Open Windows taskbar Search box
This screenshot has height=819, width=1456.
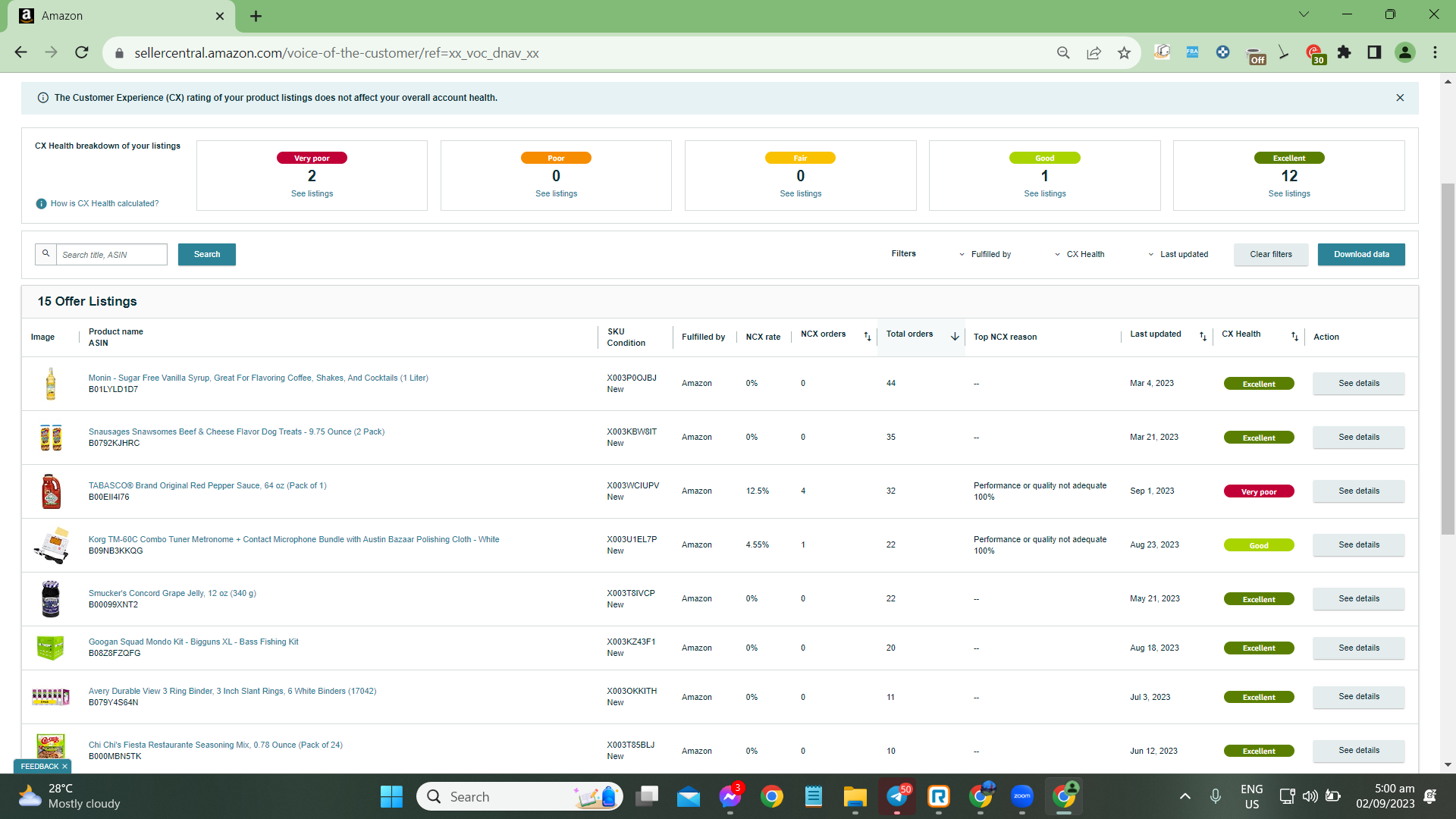519,796
